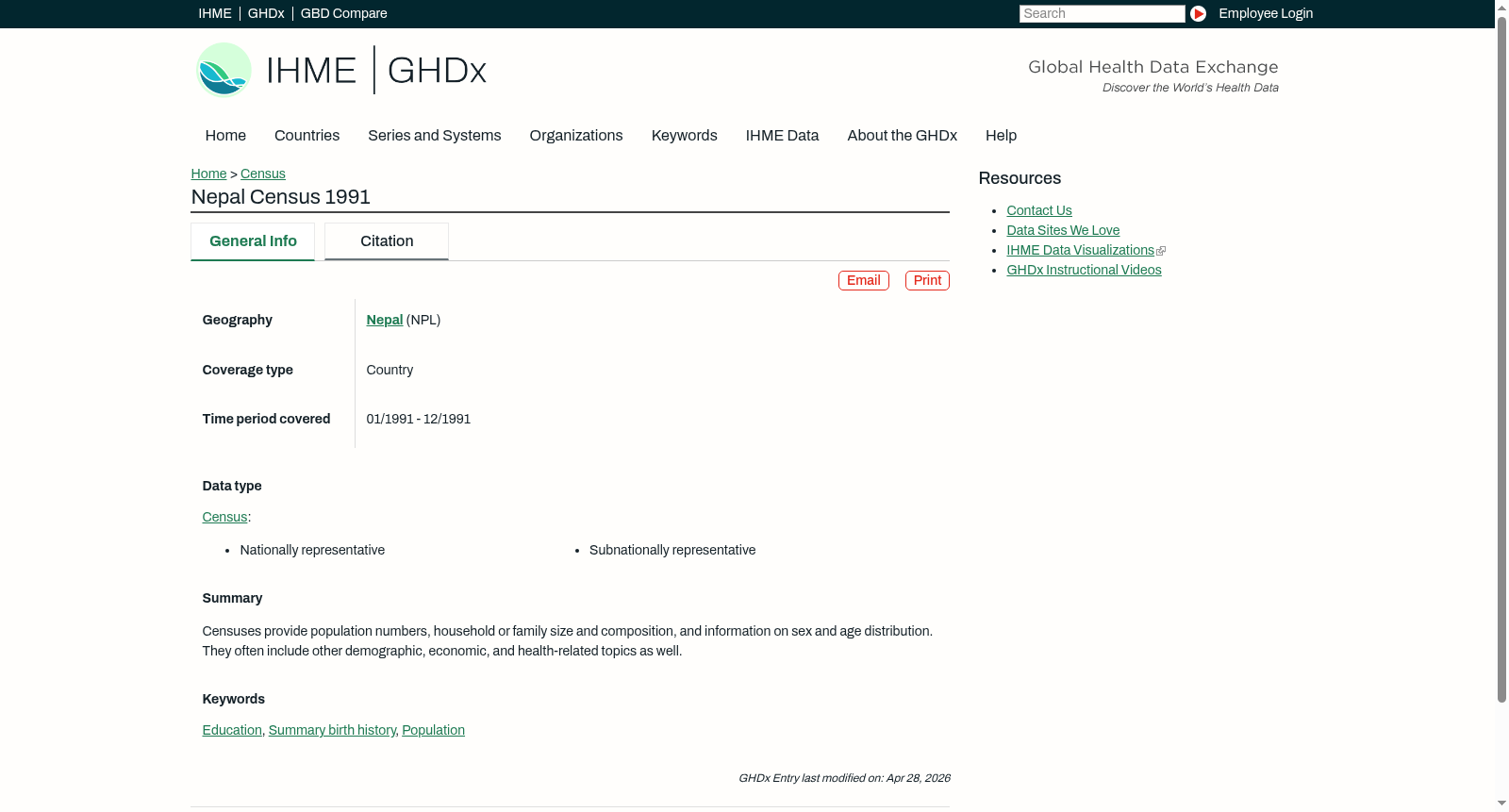This screenshot has height=812, width=1509.
Task: Open About the GHDx menu
Action: (x=902, y=136)
